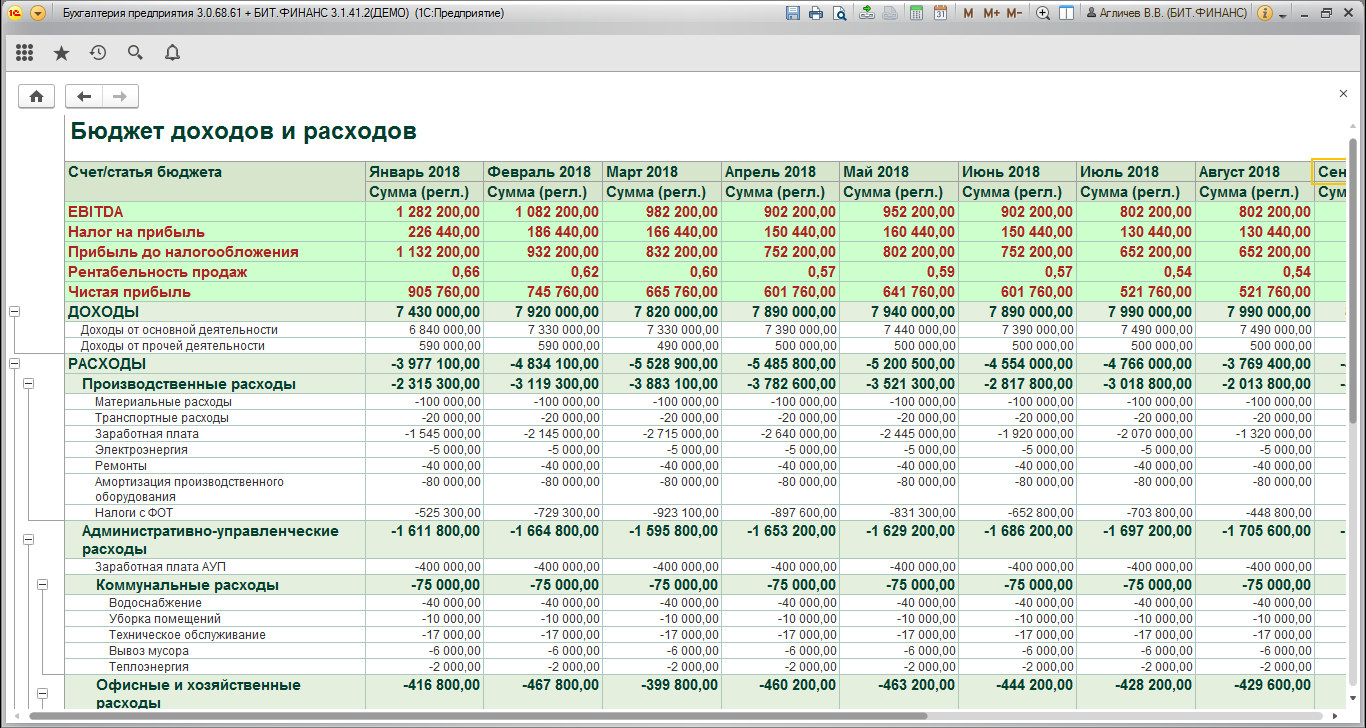Click the M memory store button
The height and width of the screenshot is (728, 1366).
(x=968, y=14)
